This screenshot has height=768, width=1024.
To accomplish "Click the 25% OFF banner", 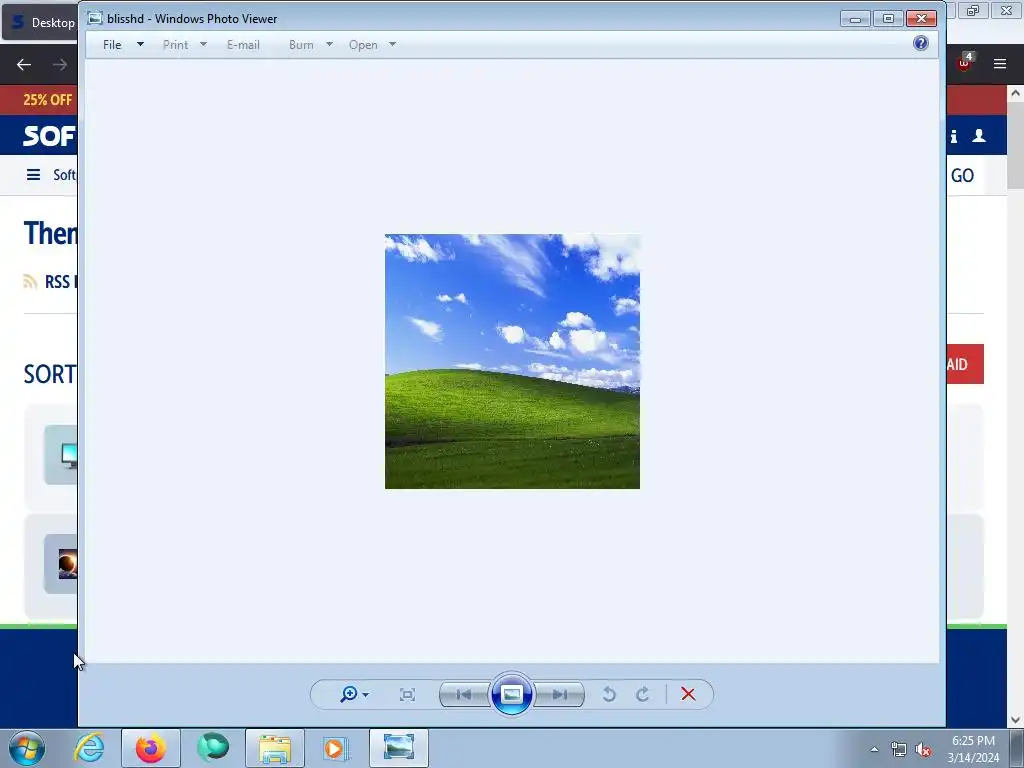I will [x=47, y=100].
